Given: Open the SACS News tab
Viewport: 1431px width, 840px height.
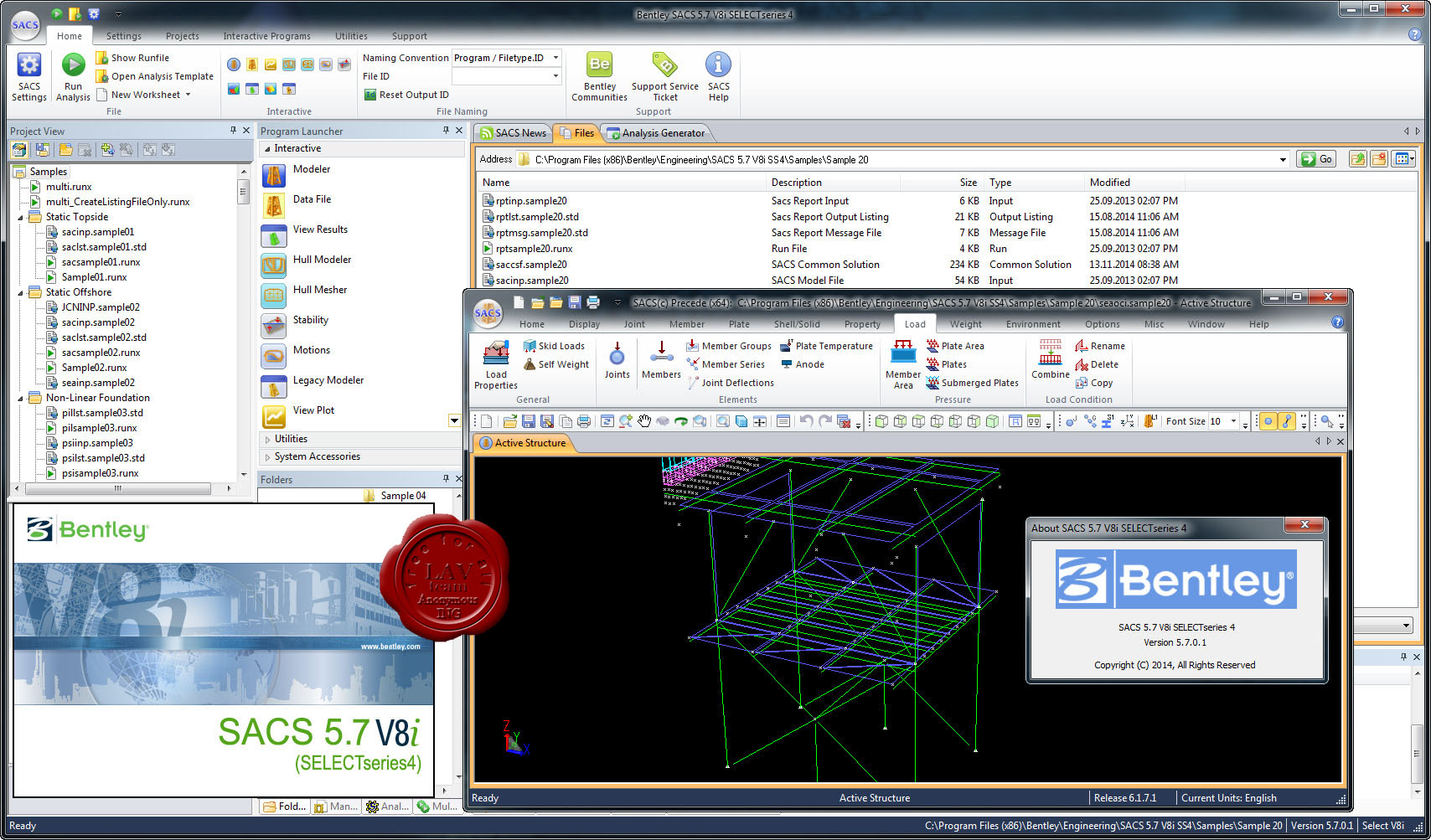Looking at the screenshot, I should pyautogui.click(x=512, y=133).
